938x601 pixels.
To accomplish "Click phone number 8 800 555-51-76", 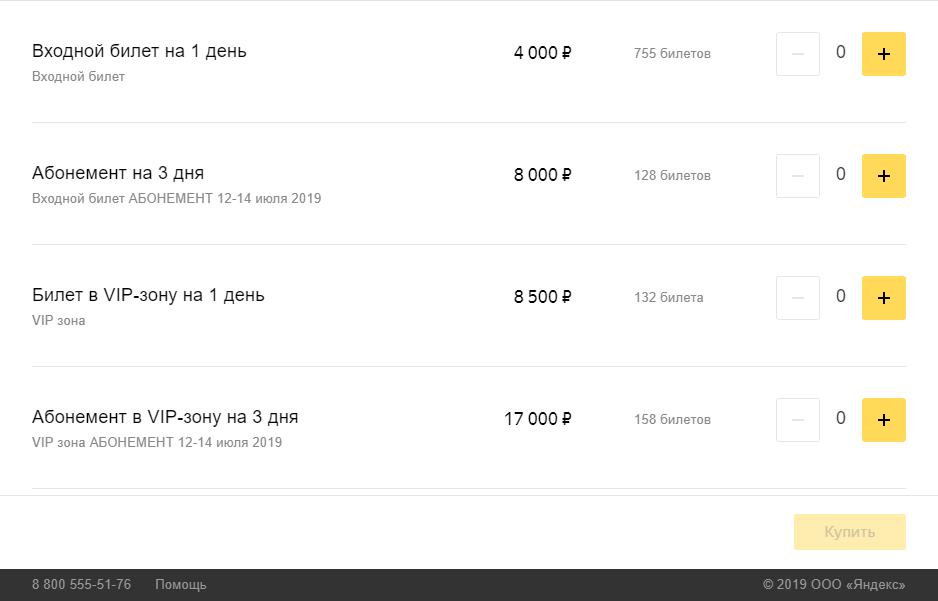I will (81, 585).
